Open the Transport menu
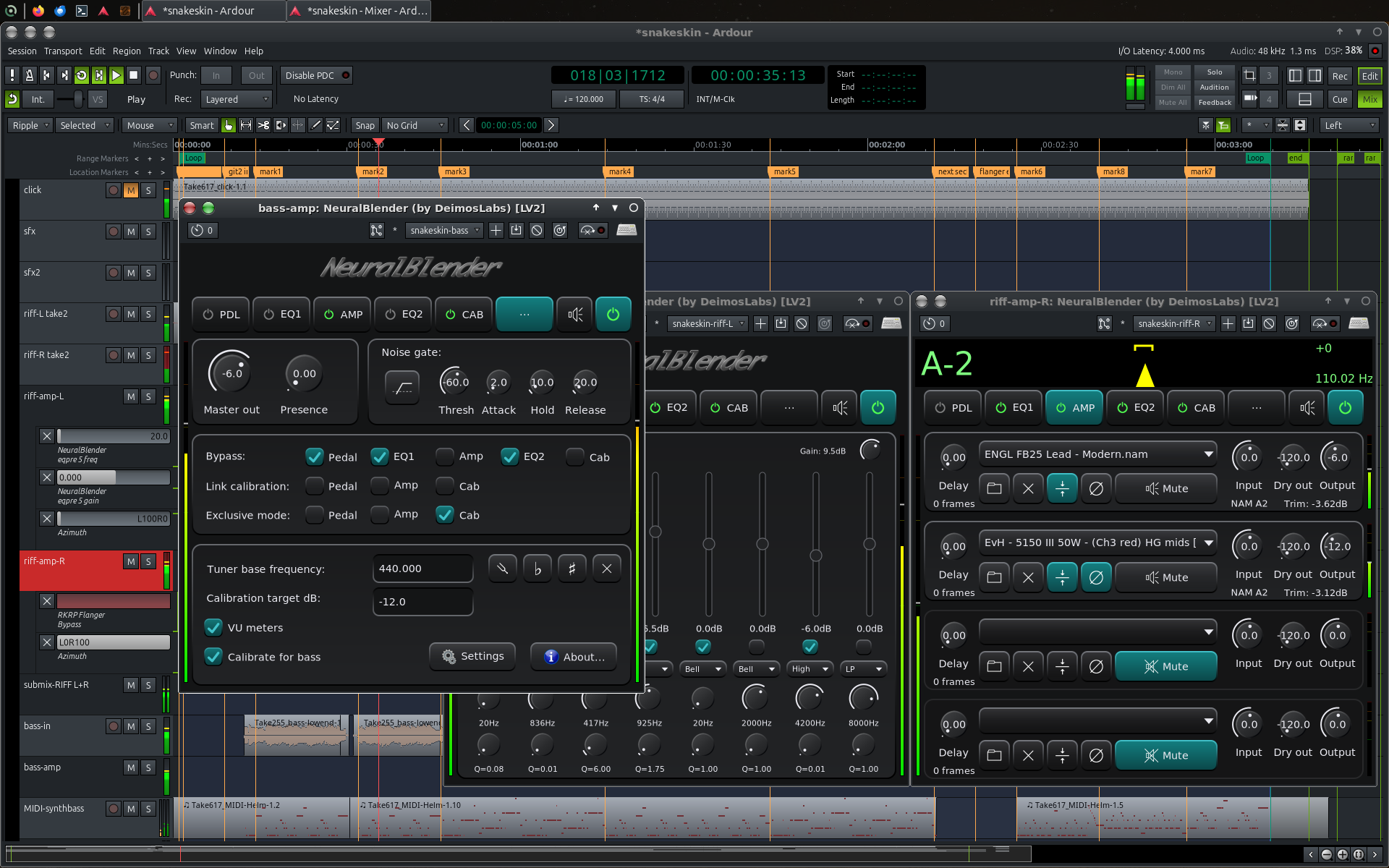Image resolution: width=1389 pixels, height=868 pixels. 63,51
